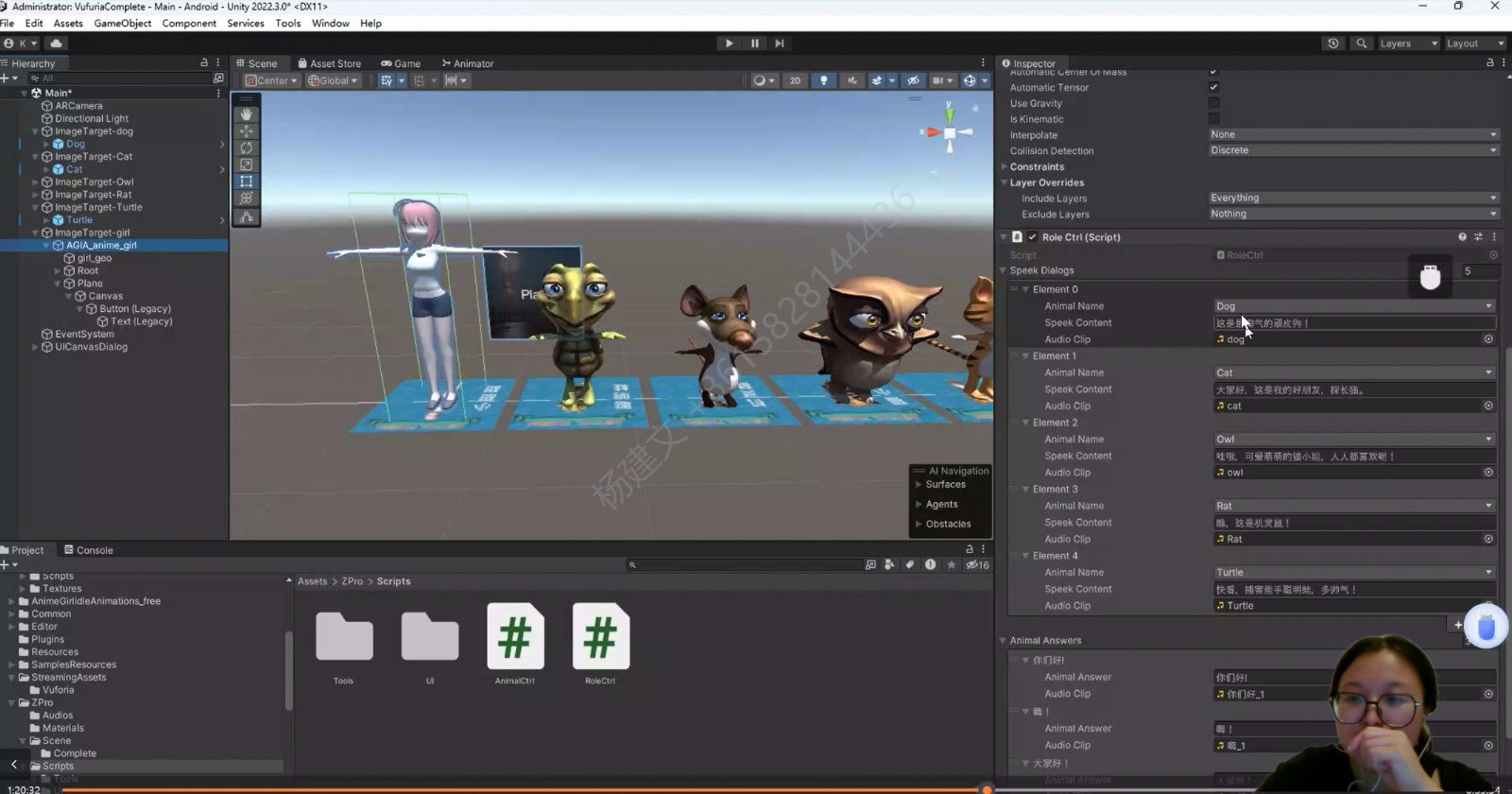Viewport: 1512px width, 794px height.
Task: Click ZPro in the Assets breadcrumb
Action: 352,581
